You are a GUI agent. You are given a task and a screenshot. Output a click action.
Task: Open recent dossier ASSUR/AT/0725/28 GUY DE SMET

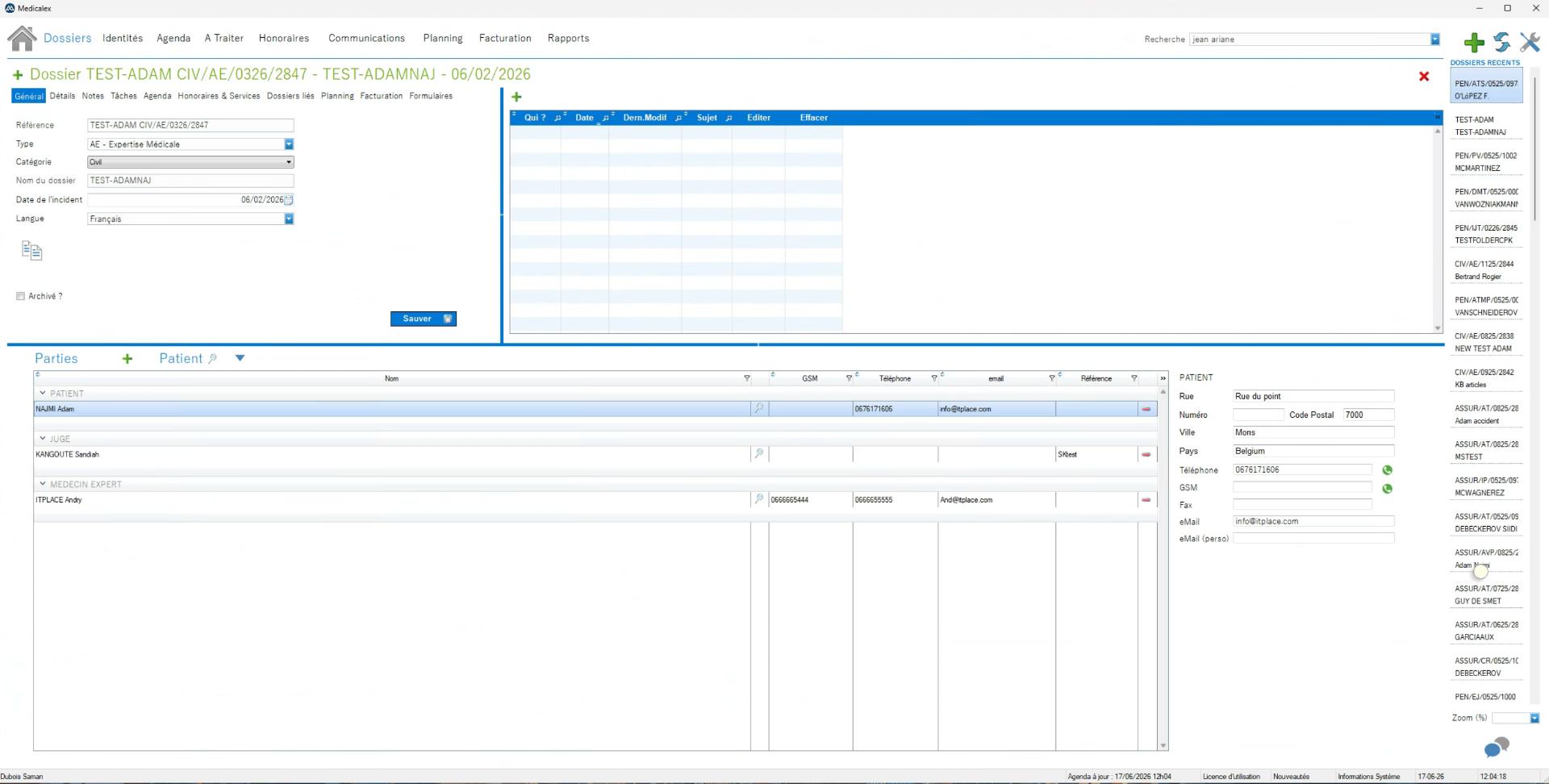(x=1486, y=594)
